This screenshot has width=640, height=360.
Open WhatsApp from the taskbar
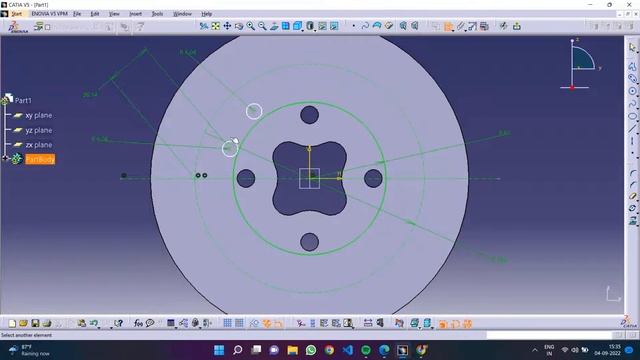pyautogui.click(x=311, y=350)
